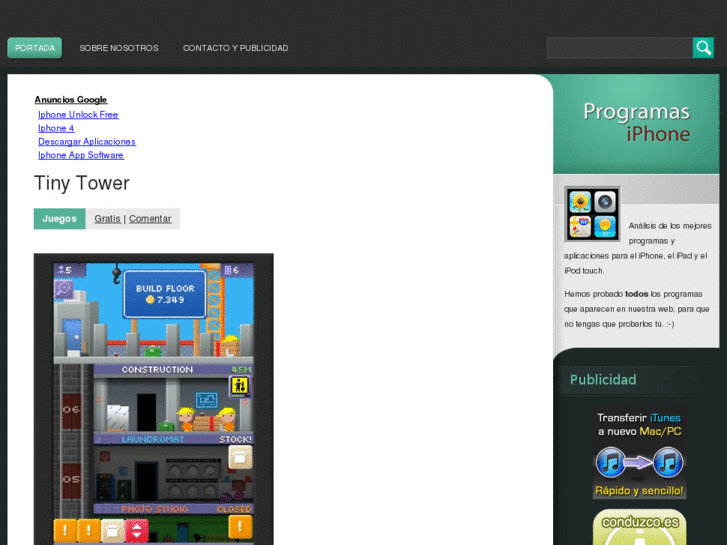Viewport: 727px width, 545px height.
Task: Click the green search magnifier button
Action: coord(703,48)
